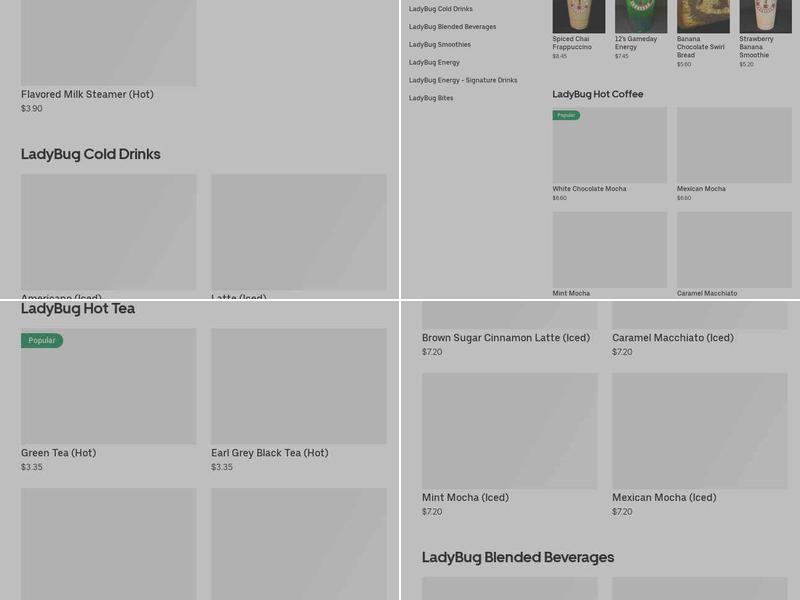
Task: Click the Strawberry Banana Smoothie item name
Action: pyautogui.click(x=756, y=47)
